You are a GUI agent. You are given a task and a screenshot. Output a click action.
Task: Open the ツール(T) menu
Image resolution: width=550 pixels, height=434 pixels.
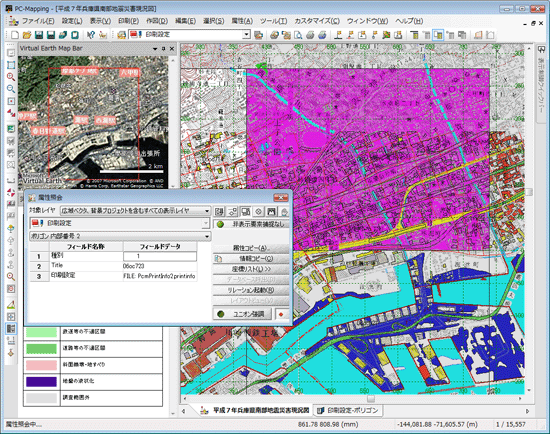274,21
